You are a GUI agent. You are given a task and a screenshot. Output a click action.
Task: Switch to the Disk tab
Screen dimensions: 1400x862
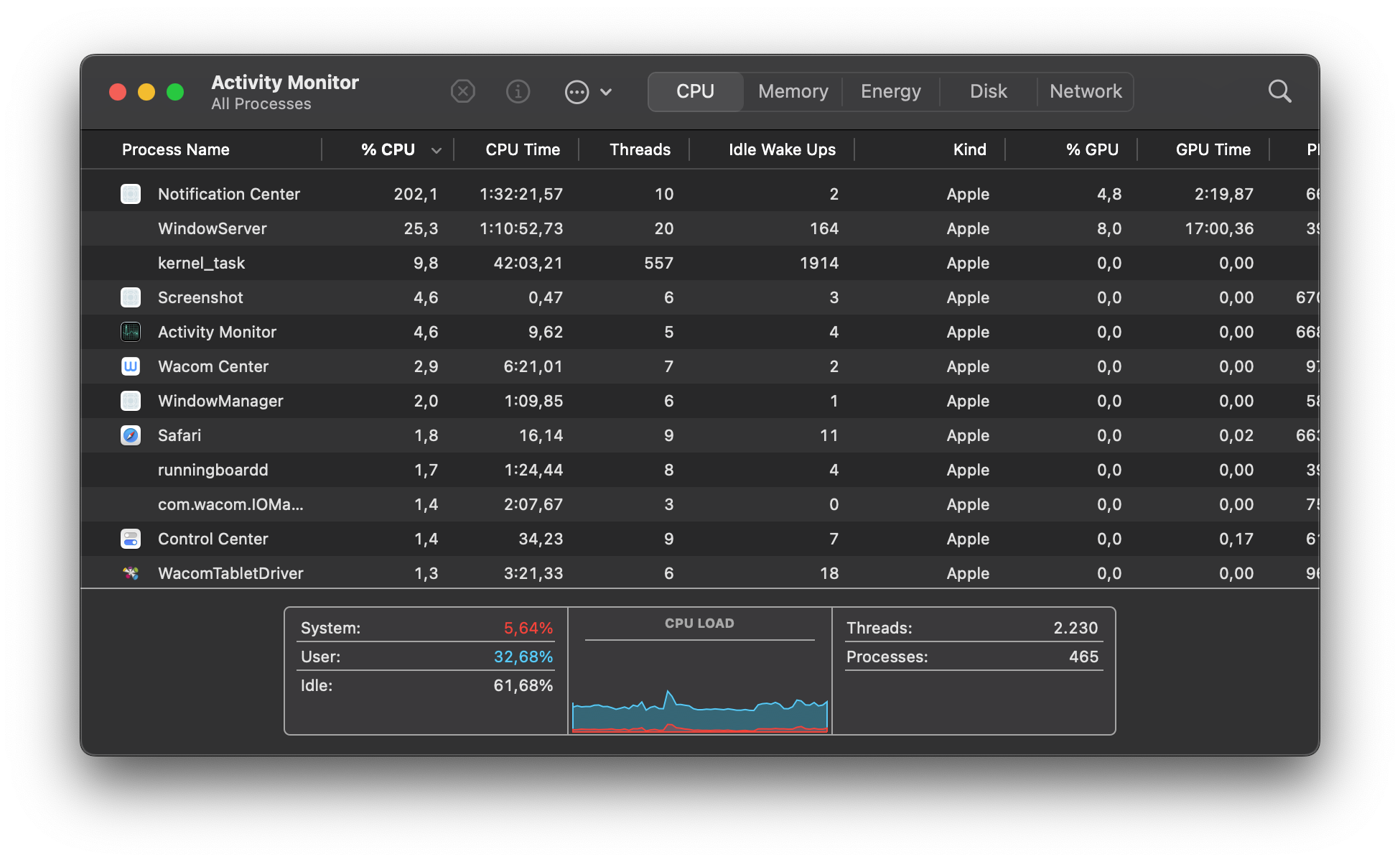click(988, 92)
